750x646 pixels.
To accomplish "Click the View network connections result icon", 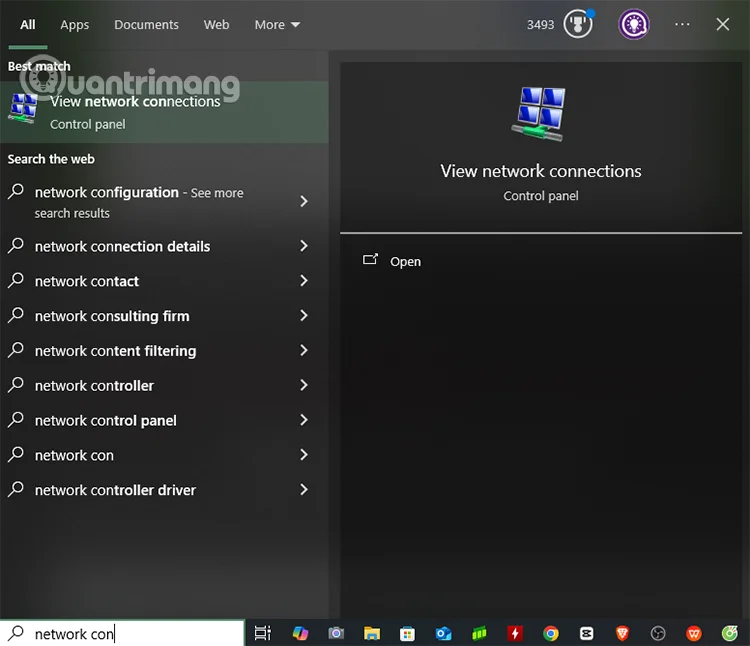I will pyautogui.click(x=22, y=108).
